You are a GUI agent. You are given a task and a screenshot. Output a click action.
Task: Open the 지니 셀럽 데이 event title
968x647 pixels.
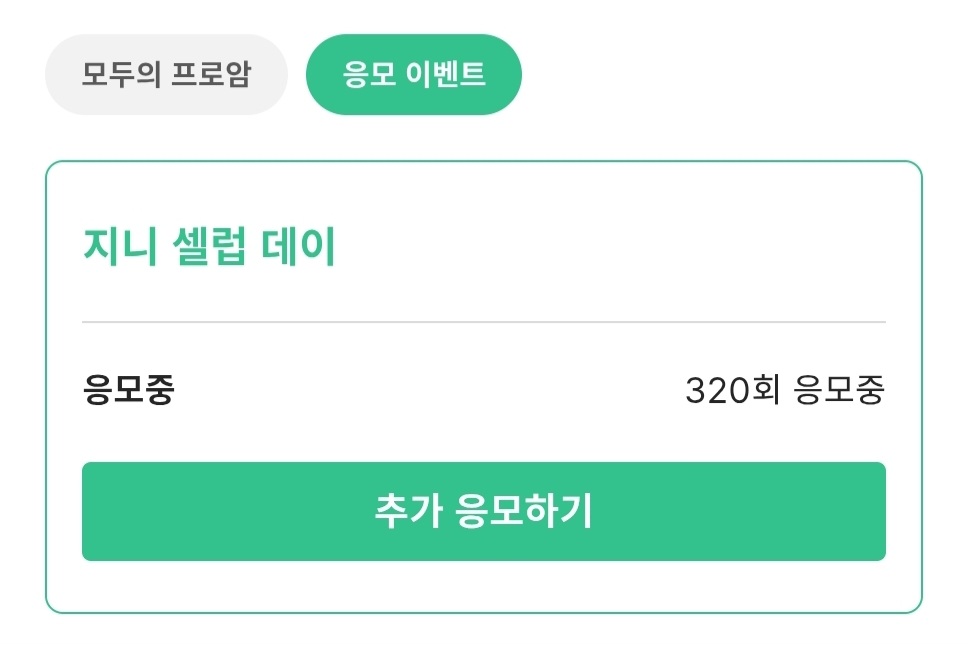[208, 247]
